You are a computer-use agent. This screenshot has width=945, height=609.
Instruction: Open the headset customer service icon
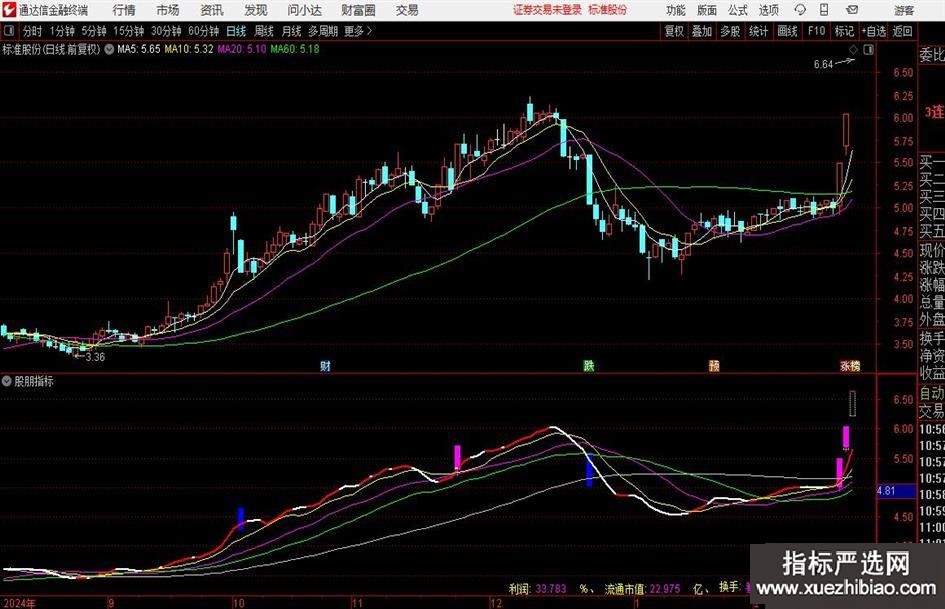(800, 10)
